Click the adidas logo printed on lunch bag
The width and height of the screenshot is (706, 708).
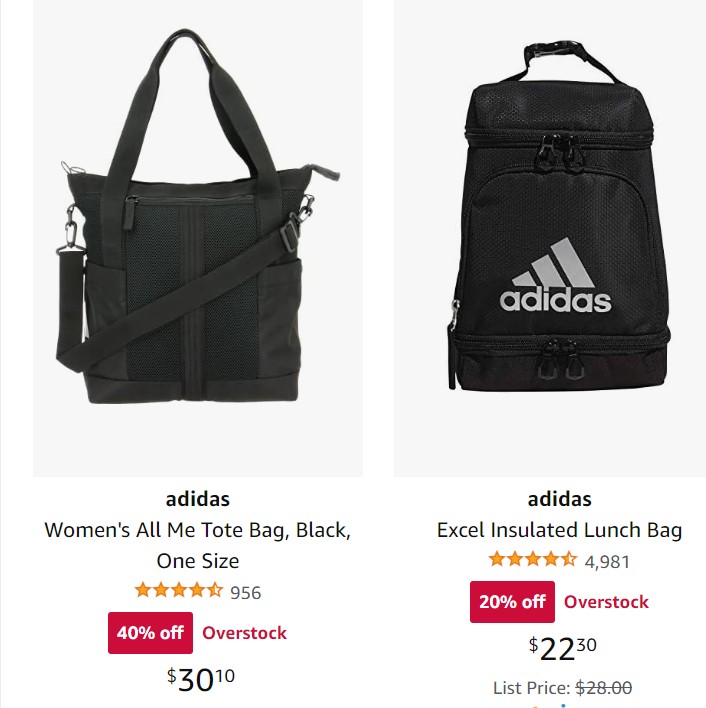coord(555,275)
